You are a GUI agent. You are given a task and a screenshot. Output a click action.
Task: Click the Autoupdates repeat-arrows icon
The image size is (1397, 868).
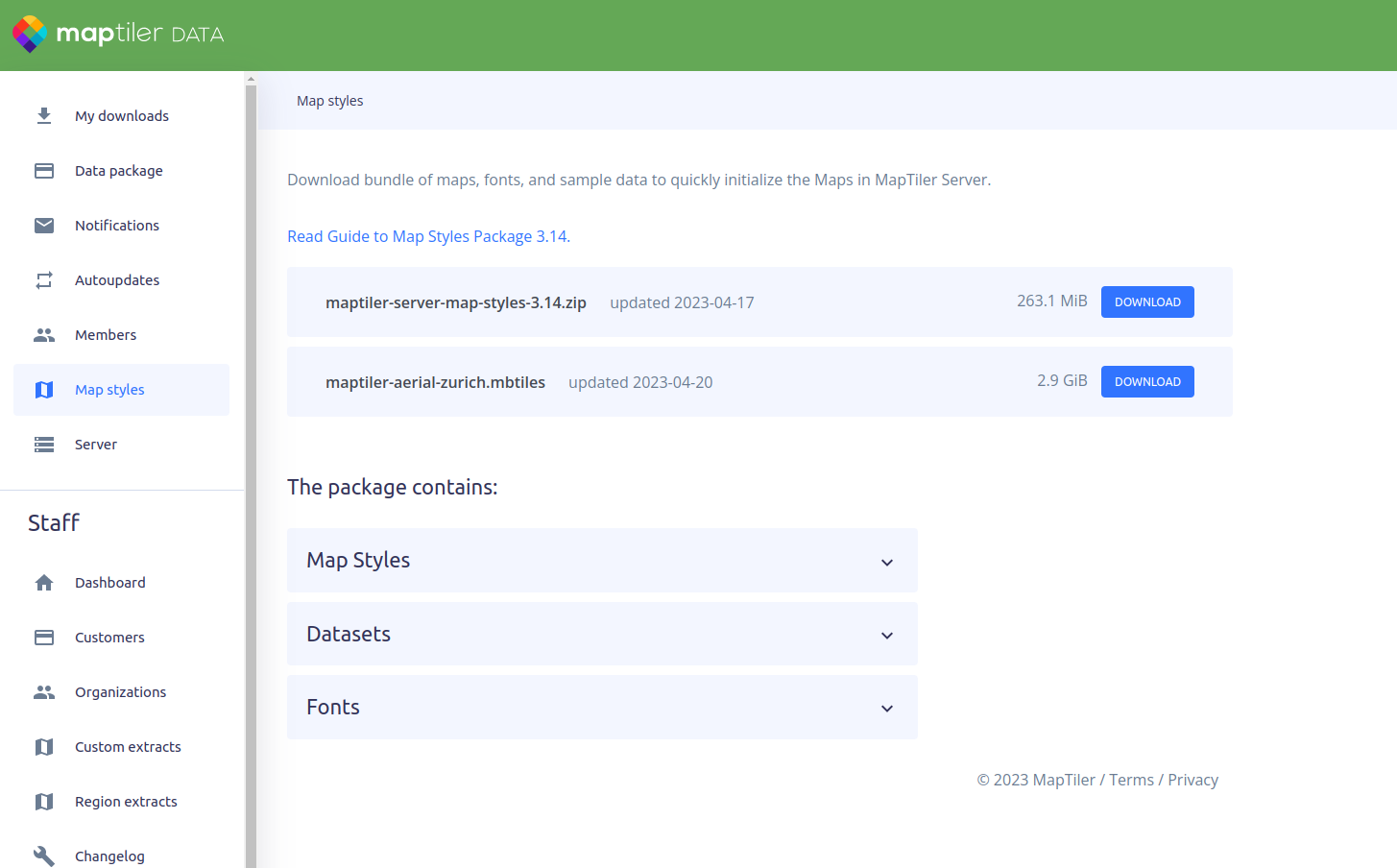[x=44, y=280]
